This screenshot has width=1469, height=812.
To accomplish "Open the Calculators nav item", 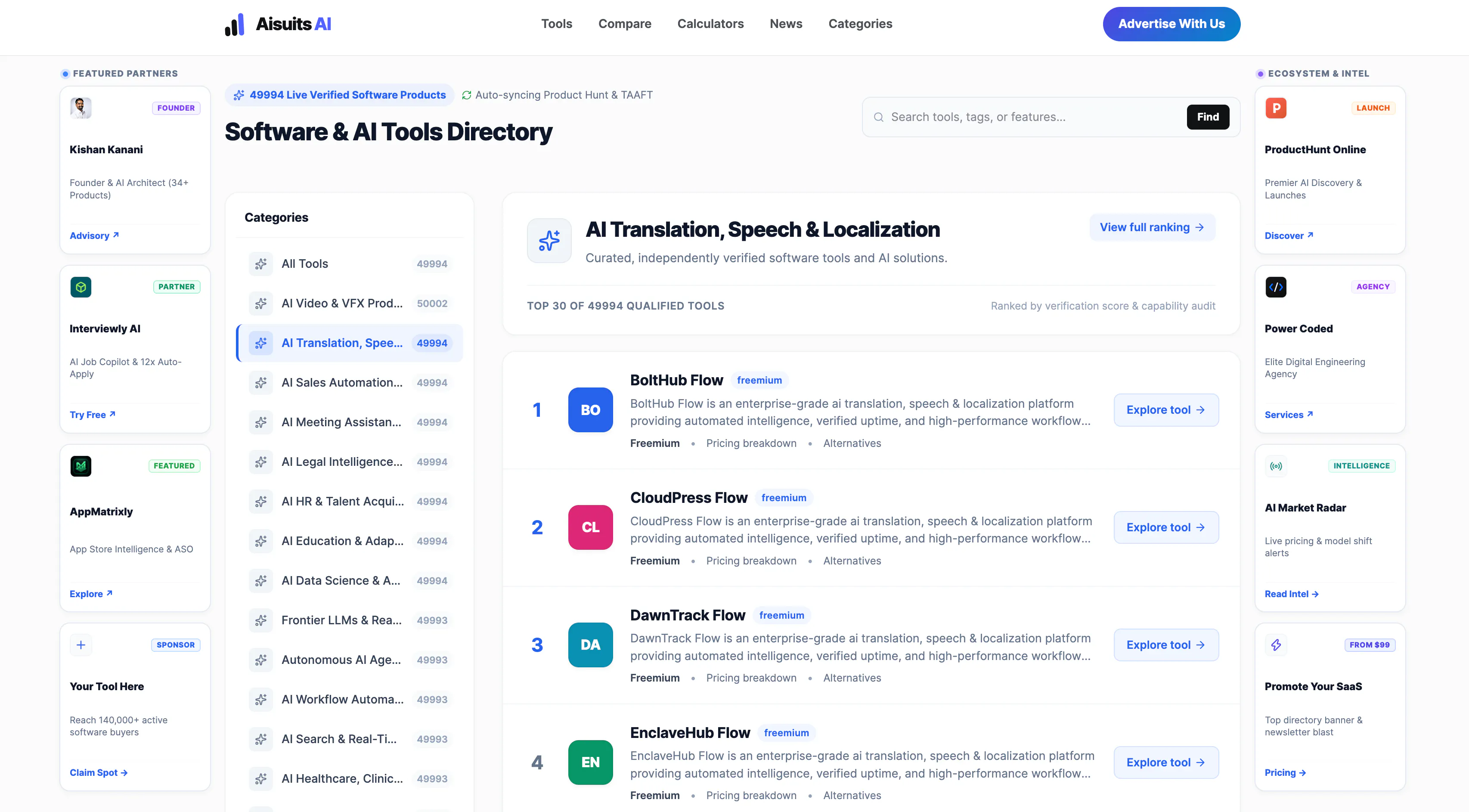I will pos(710,24).
